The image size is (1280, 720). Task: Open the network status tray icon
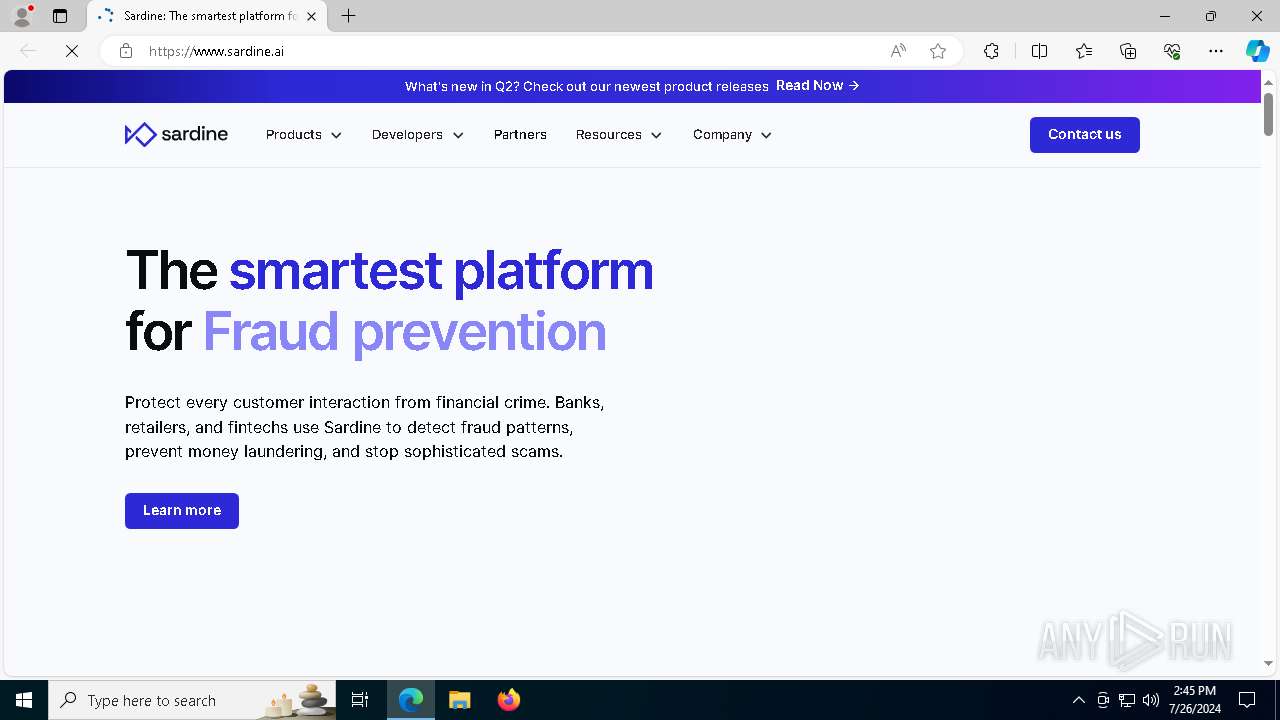1127,700
